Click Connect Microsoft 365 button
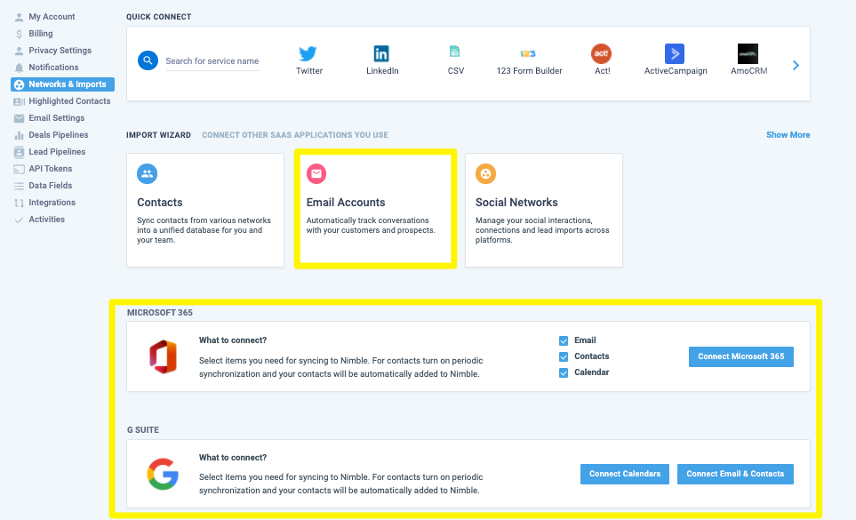 pos(741,357)
